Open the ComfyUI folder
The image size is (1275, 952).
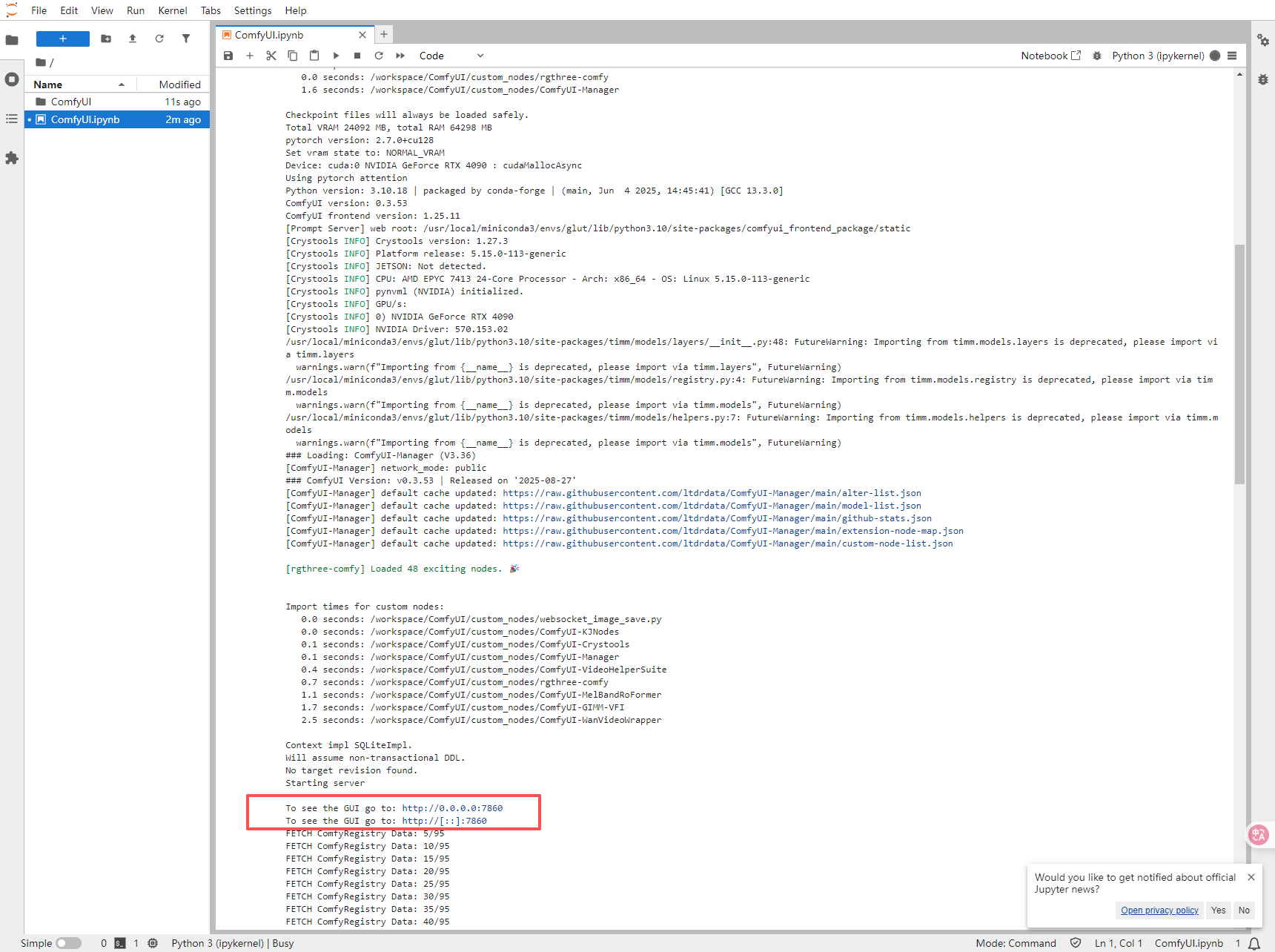coord(117,102)
